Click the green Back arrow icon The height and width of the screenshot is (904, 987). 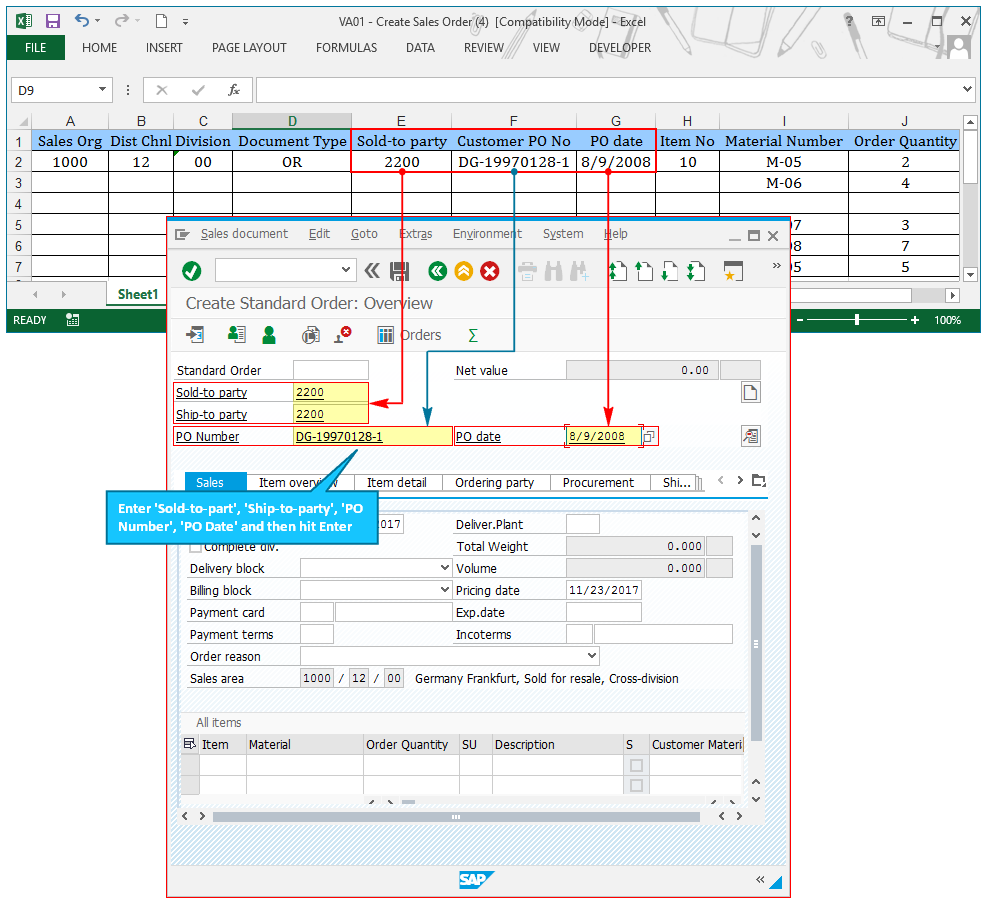tap(437, 271)
